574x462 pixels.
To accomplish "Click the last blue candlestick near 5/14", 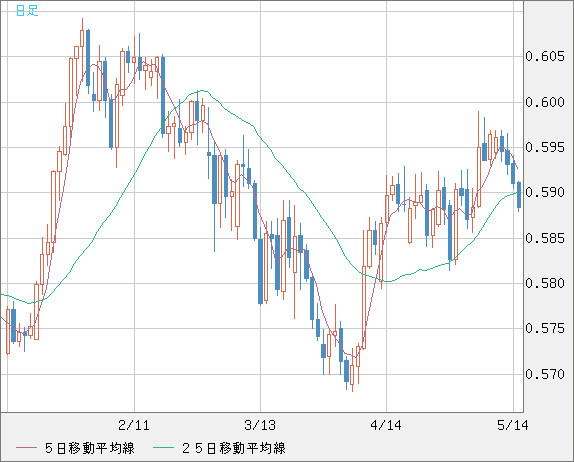I will 519,195.
